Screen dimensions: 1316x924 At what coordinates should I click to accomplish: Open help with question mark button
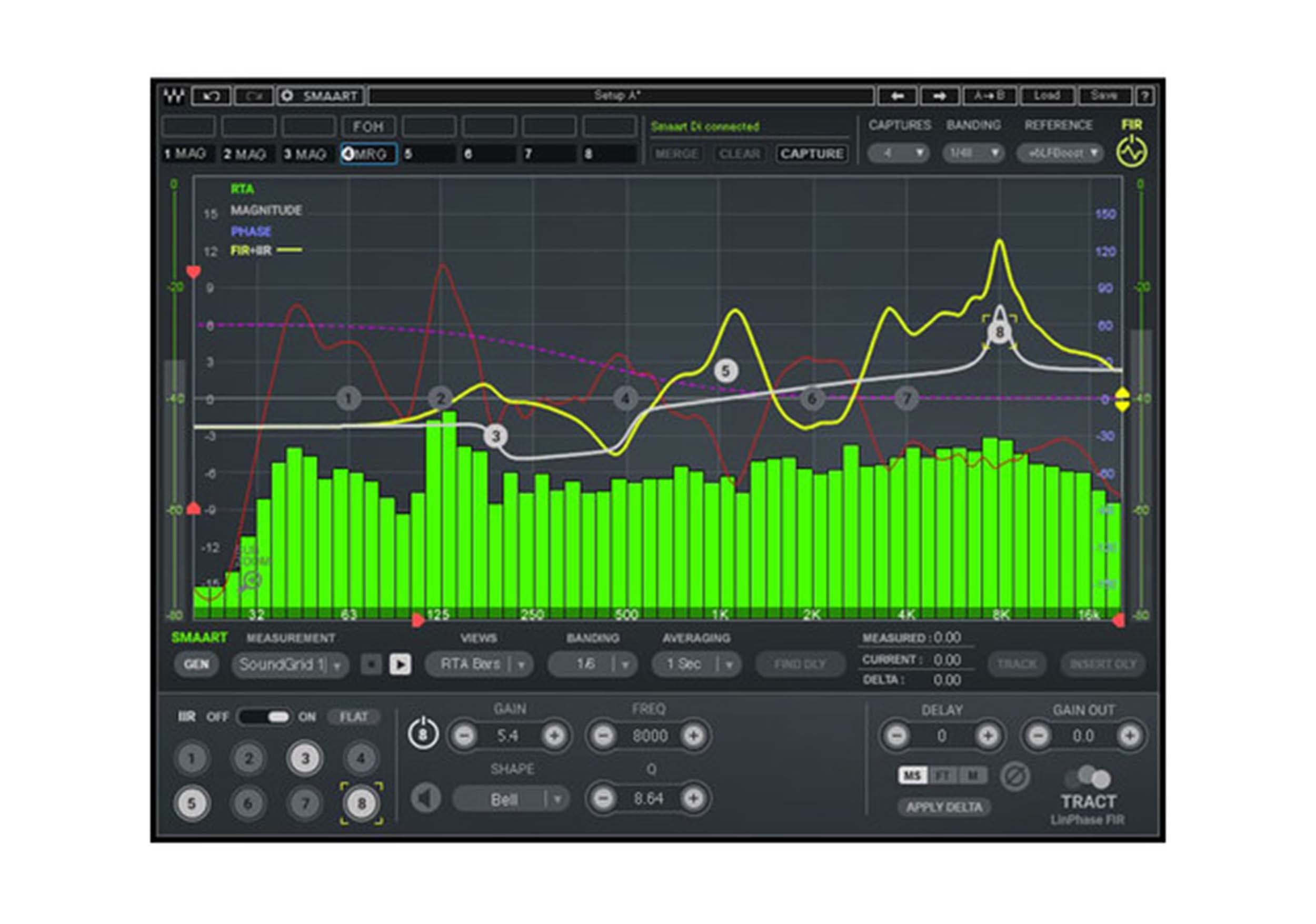[x=1144, y=96]
